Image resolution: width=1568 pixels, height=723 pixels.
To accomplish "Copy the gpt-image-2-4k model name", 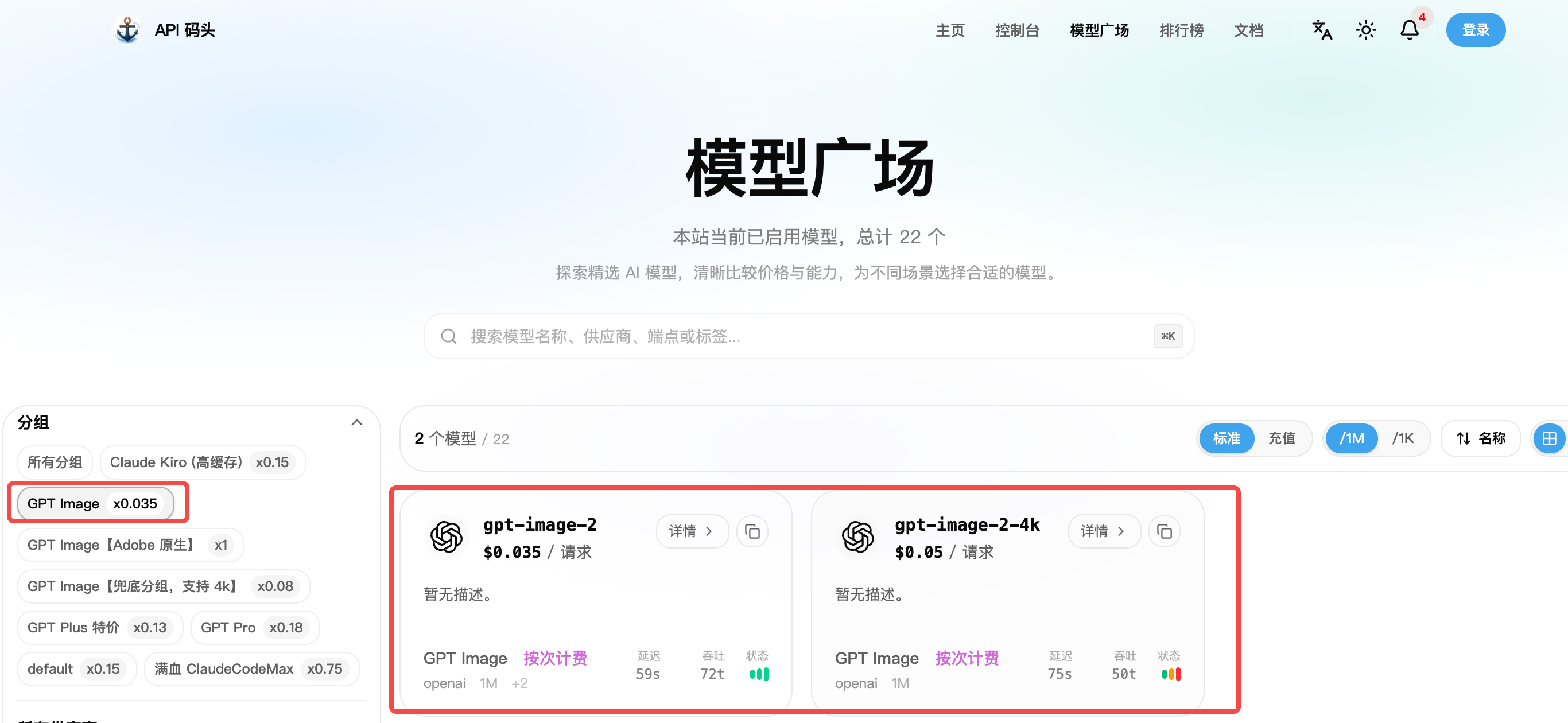I will pos(1164,531).
